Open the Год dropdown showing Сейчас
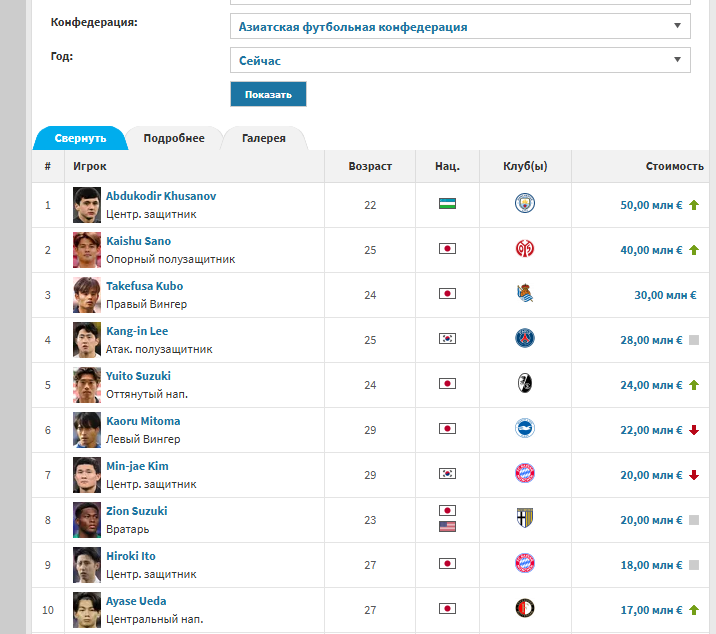 click(460, 60)
